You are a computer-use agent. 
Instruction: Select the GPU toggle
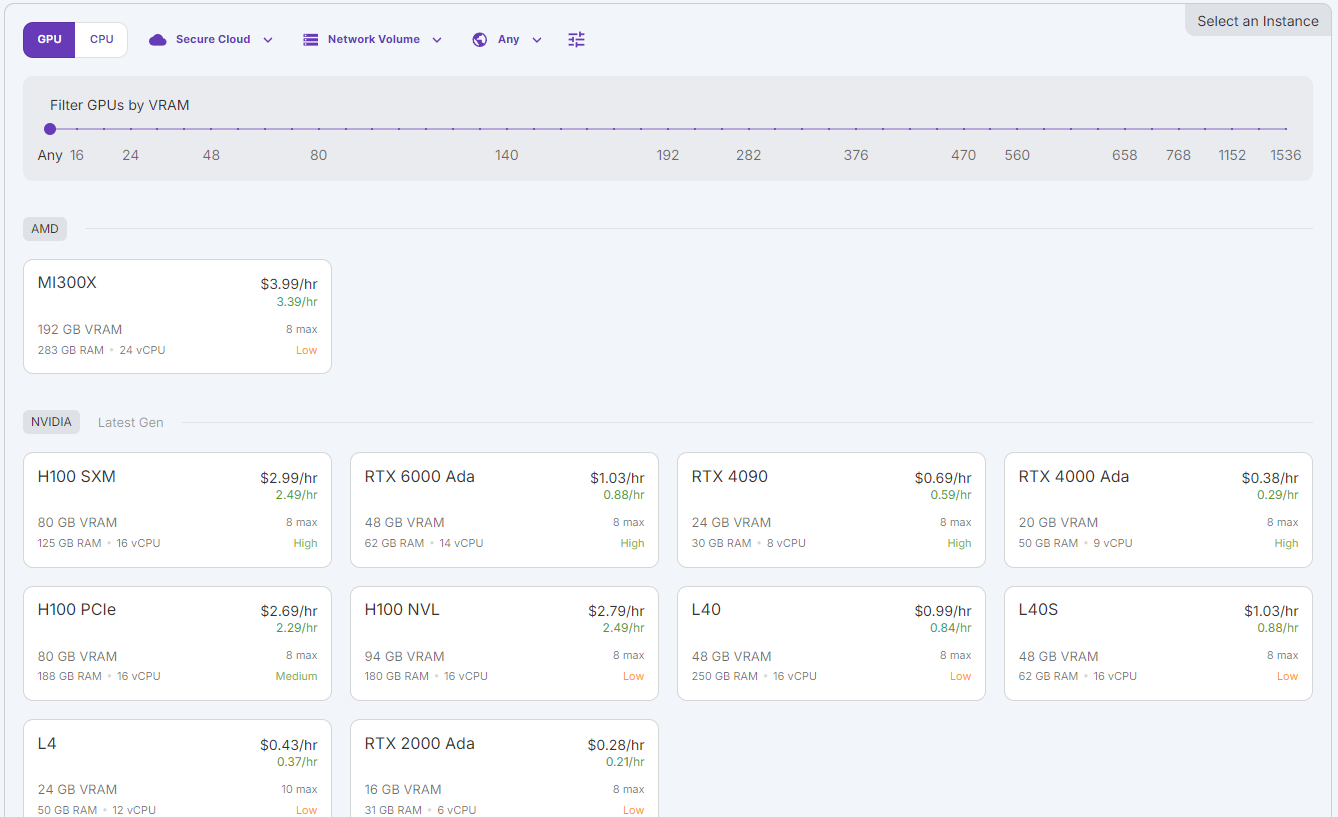48,39
